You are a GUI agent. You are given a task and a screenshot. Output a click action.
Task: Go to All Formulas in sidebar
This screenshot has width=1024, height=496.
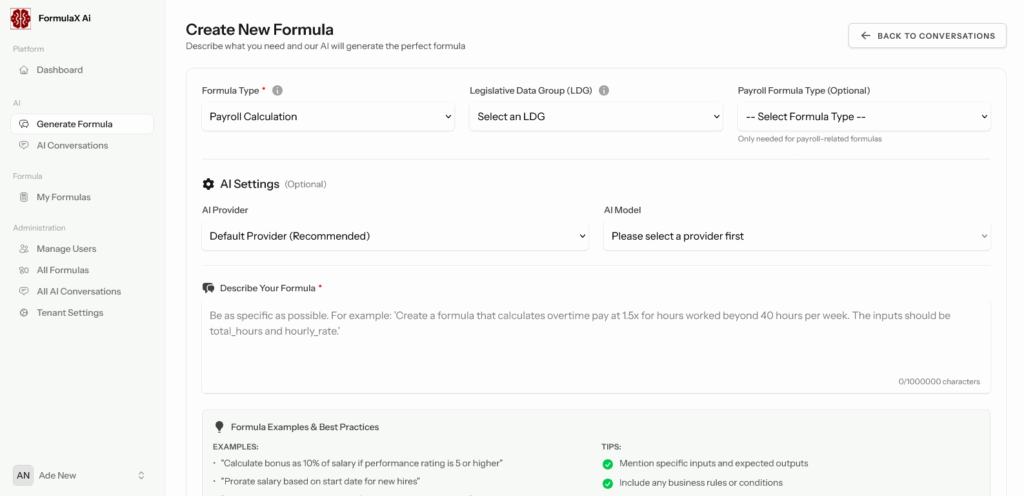[x=62, y=270]
